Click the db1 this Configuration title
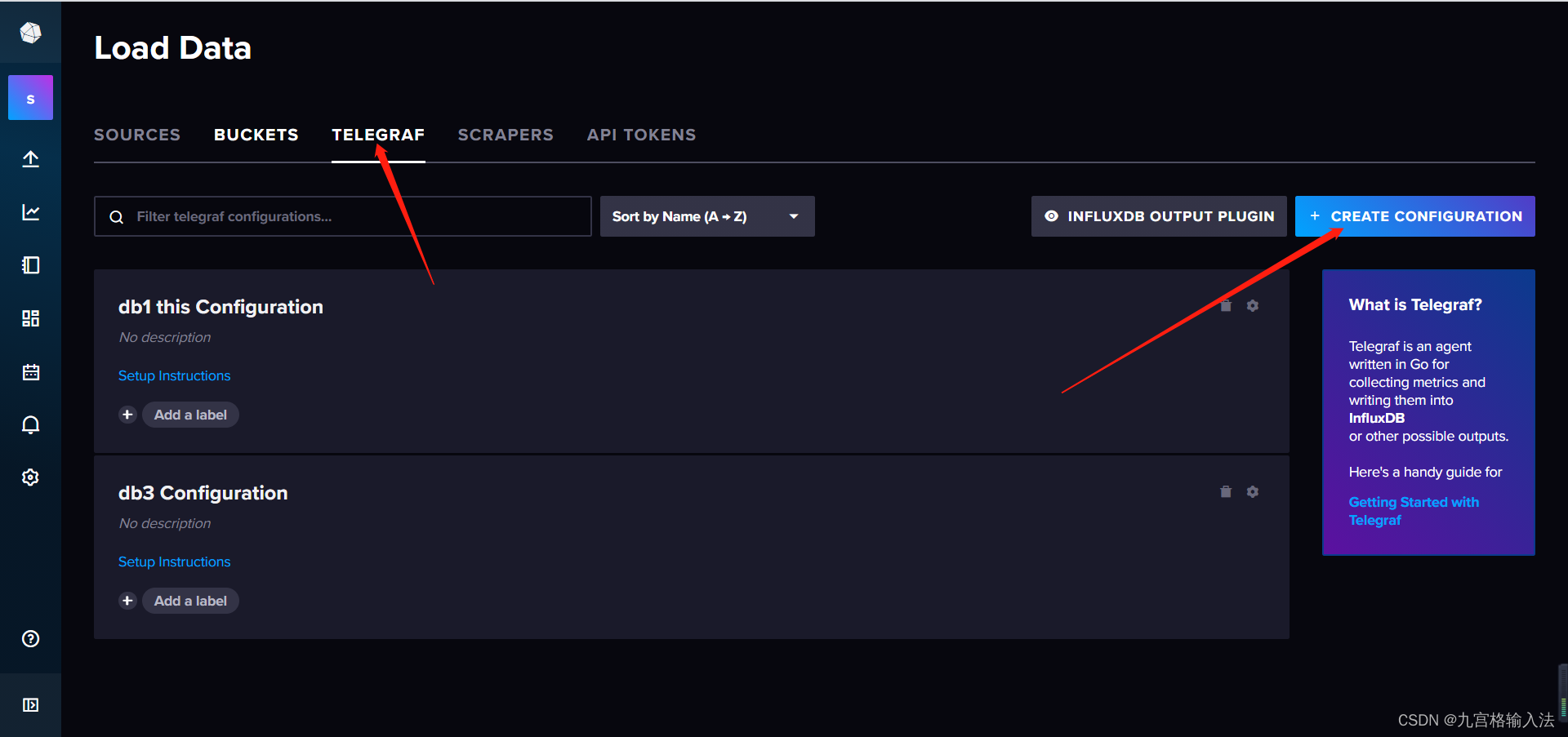Viewport: 1568px width, 737px height. pyautogui.click(x=220, y=307)
